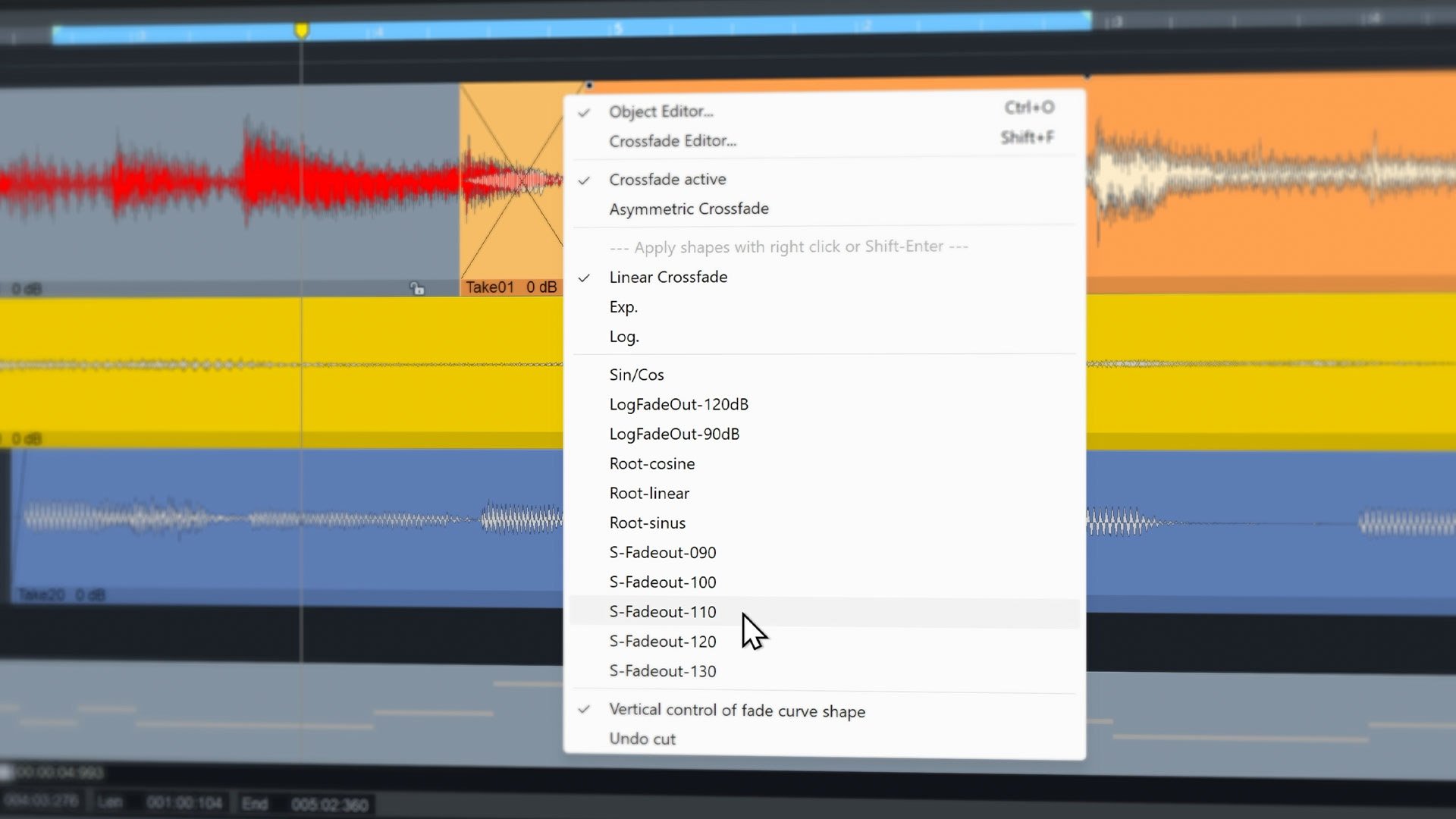Viewport: 1456px width, 819px height.
Task: Apply the Root-cosine crossfade
Action: pos(652,463)
